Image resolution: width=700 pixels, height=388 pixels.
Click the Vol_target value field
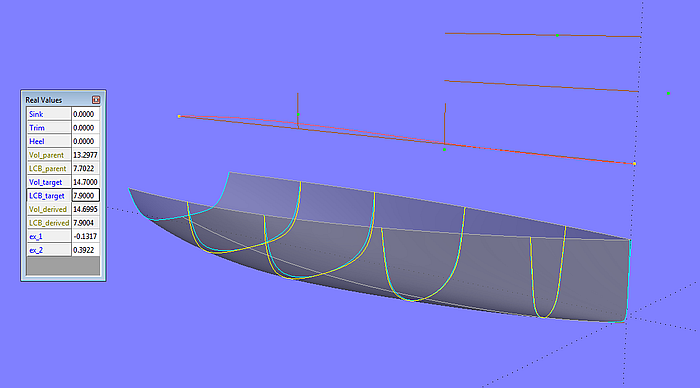pos(85,182)
